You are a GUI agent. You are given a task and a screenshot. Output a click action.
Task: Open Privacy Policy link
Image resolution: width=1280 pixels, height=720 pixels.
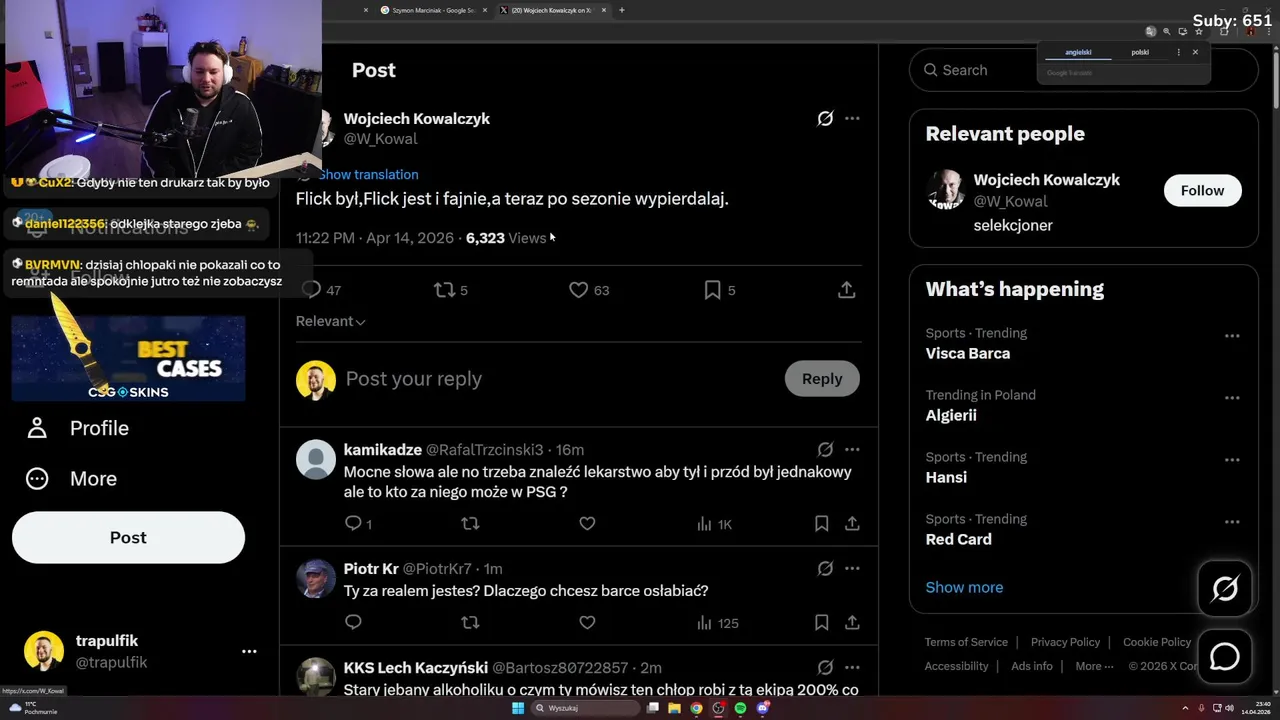1065,642
